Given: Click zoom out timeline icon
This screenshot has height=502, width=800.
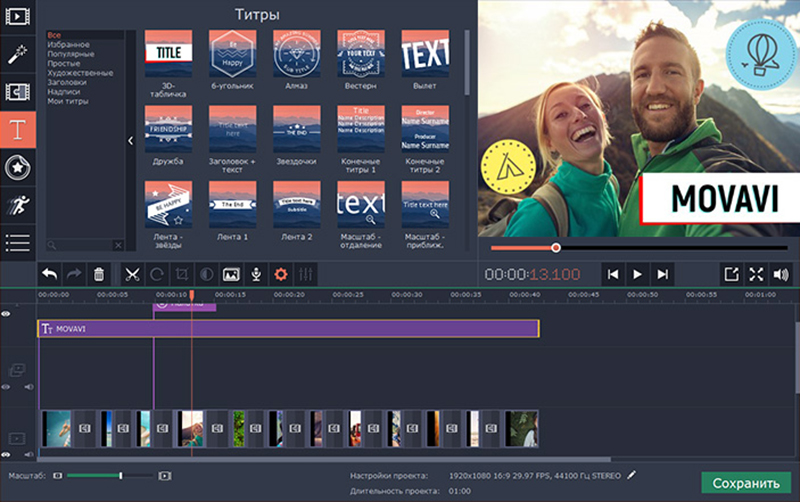Looking at the screenshot, I should pos(58,475).
